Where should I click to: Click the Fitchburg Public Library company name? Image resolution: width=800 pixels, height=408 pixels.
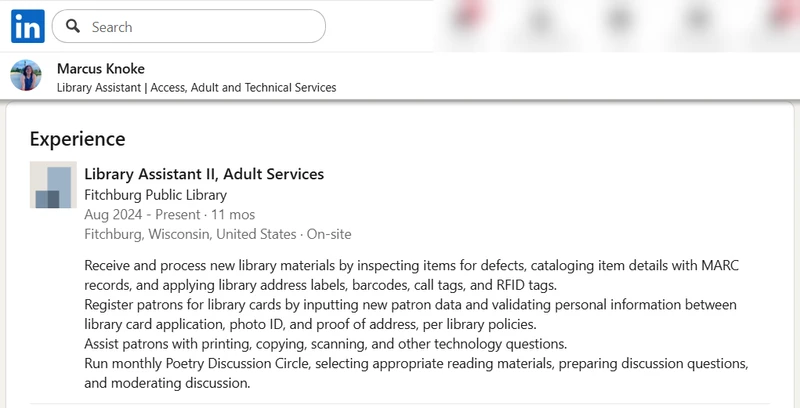coord(155,195)
